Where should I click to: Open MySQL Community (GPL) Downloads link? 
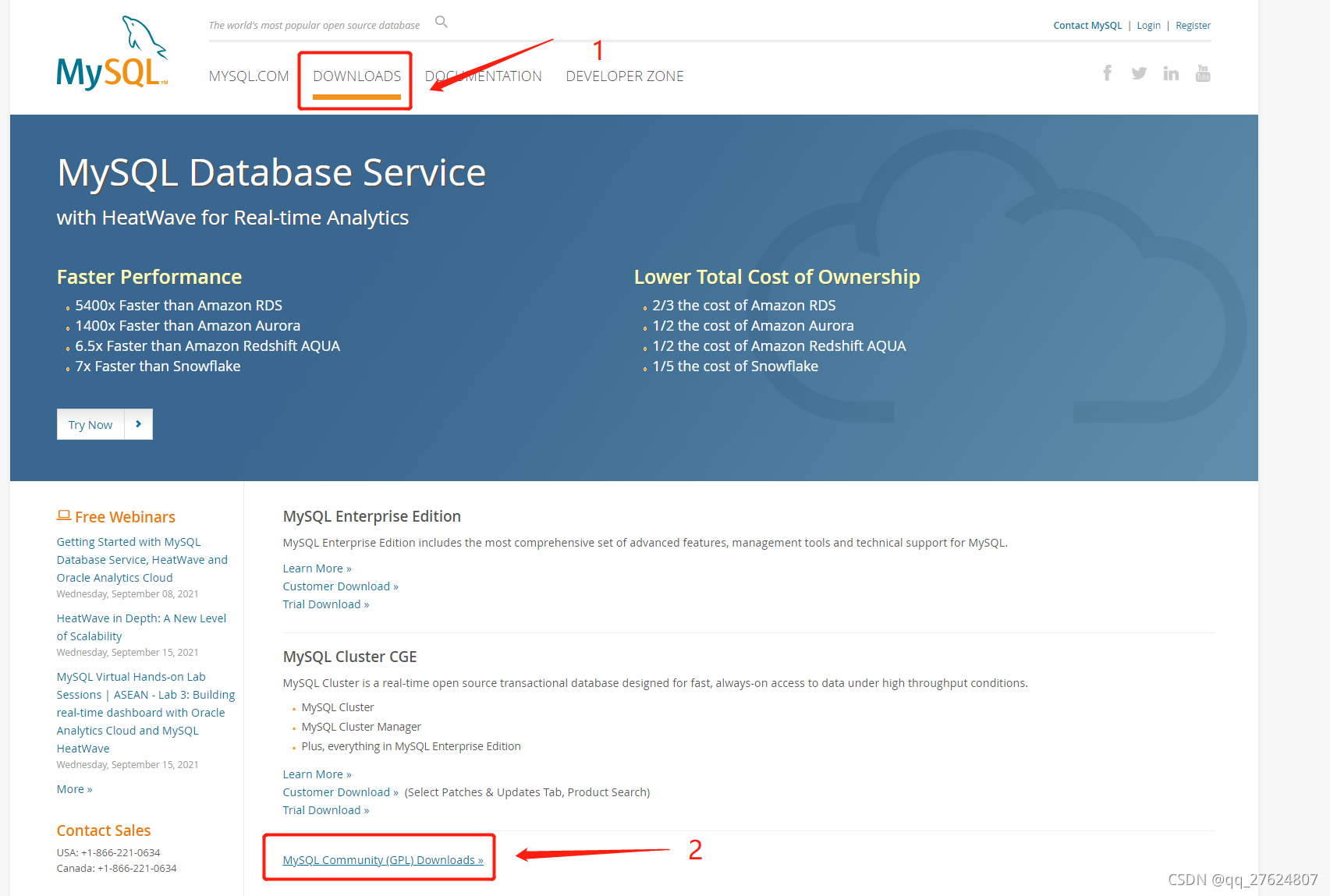coord(383,860)
